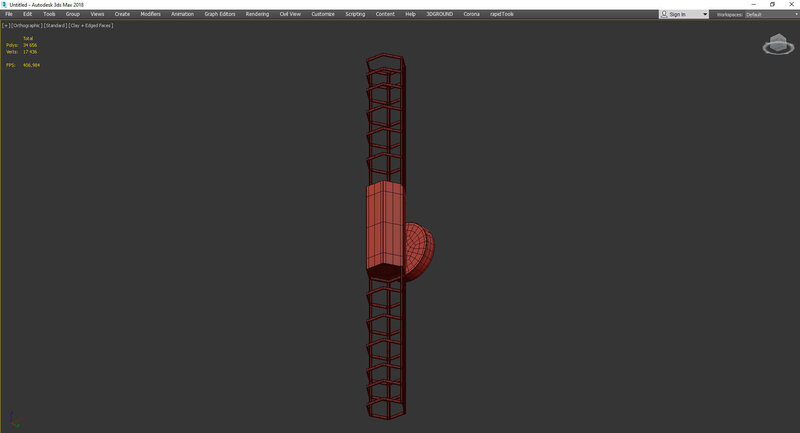Expand the Sign In dropdown arrow
This screenshot has height=433, width=800.
[x=705, y=14]
